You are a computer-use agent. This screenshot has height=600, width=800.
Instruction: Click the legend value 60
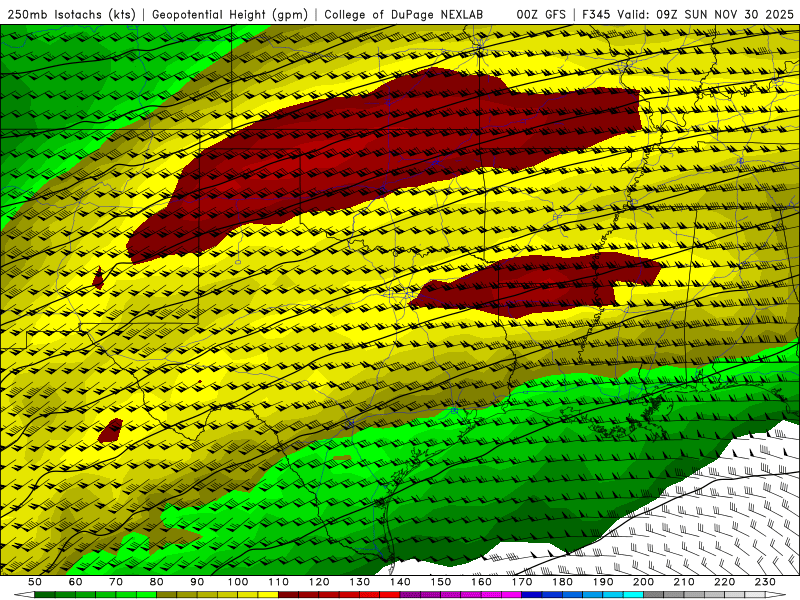(x=76, y=582)
